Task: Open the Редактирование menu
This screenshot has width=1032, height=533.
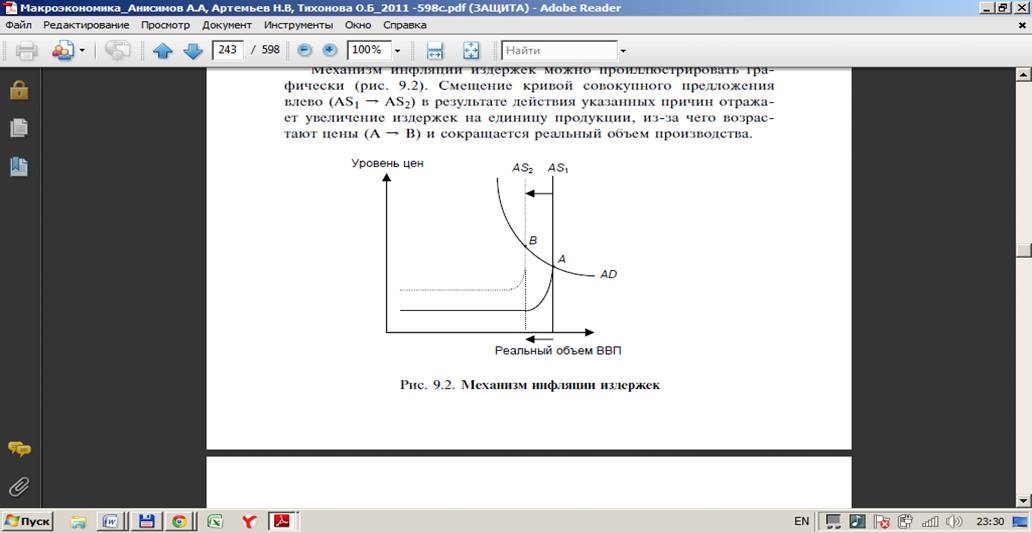Action: [x=86, y=25]
